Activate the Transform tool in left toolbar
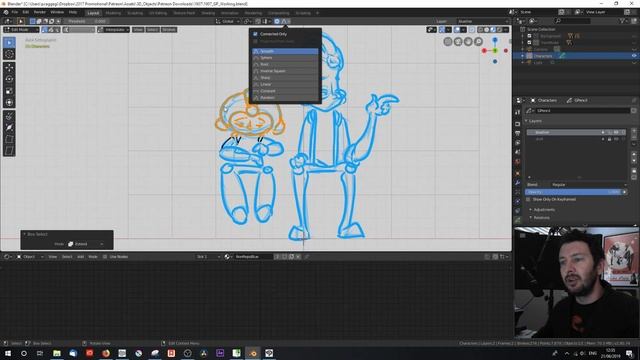The width and height of the screenshot is (640, 360). click(x=9, y=102)
